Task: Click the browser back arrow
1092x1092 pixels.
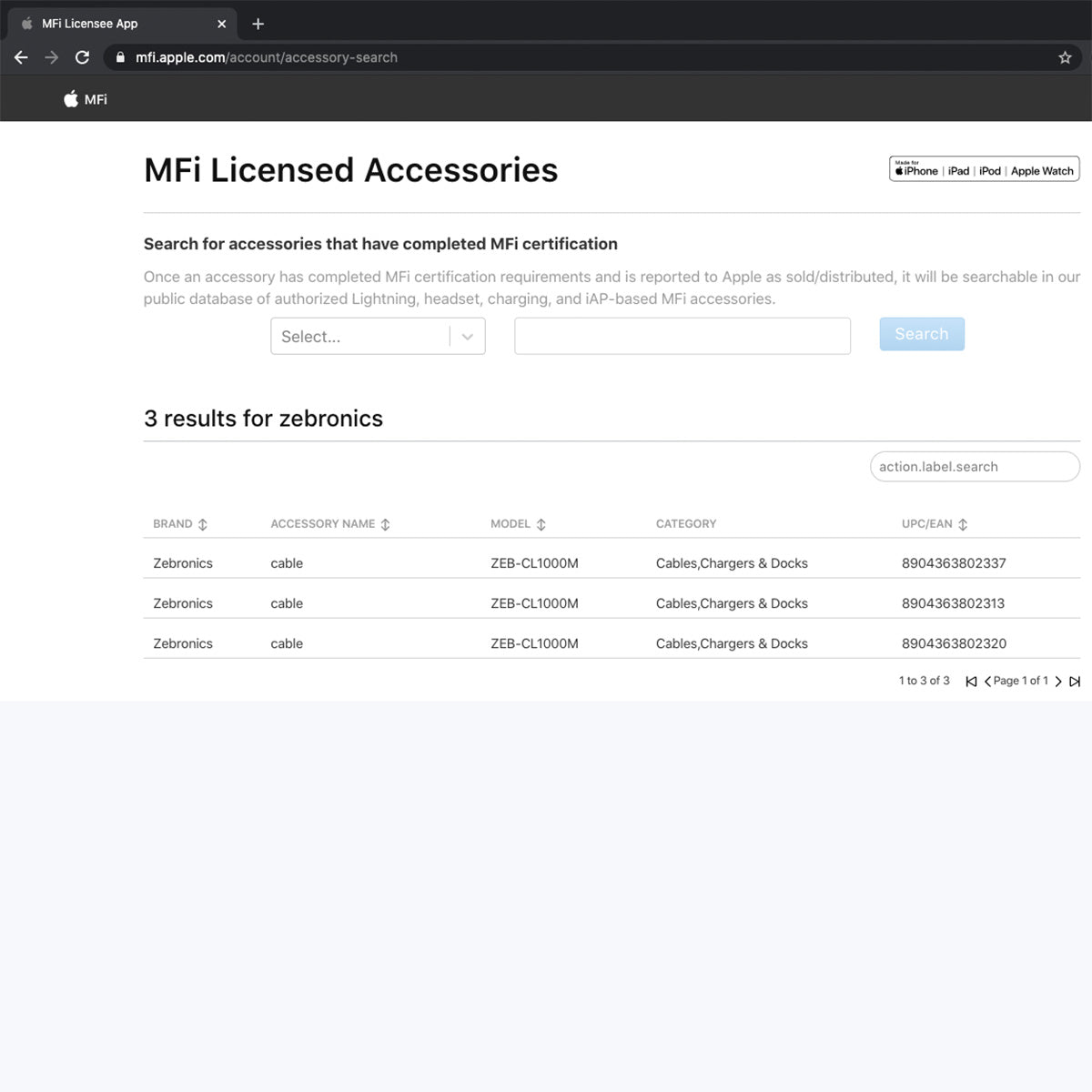Action: 21,57
